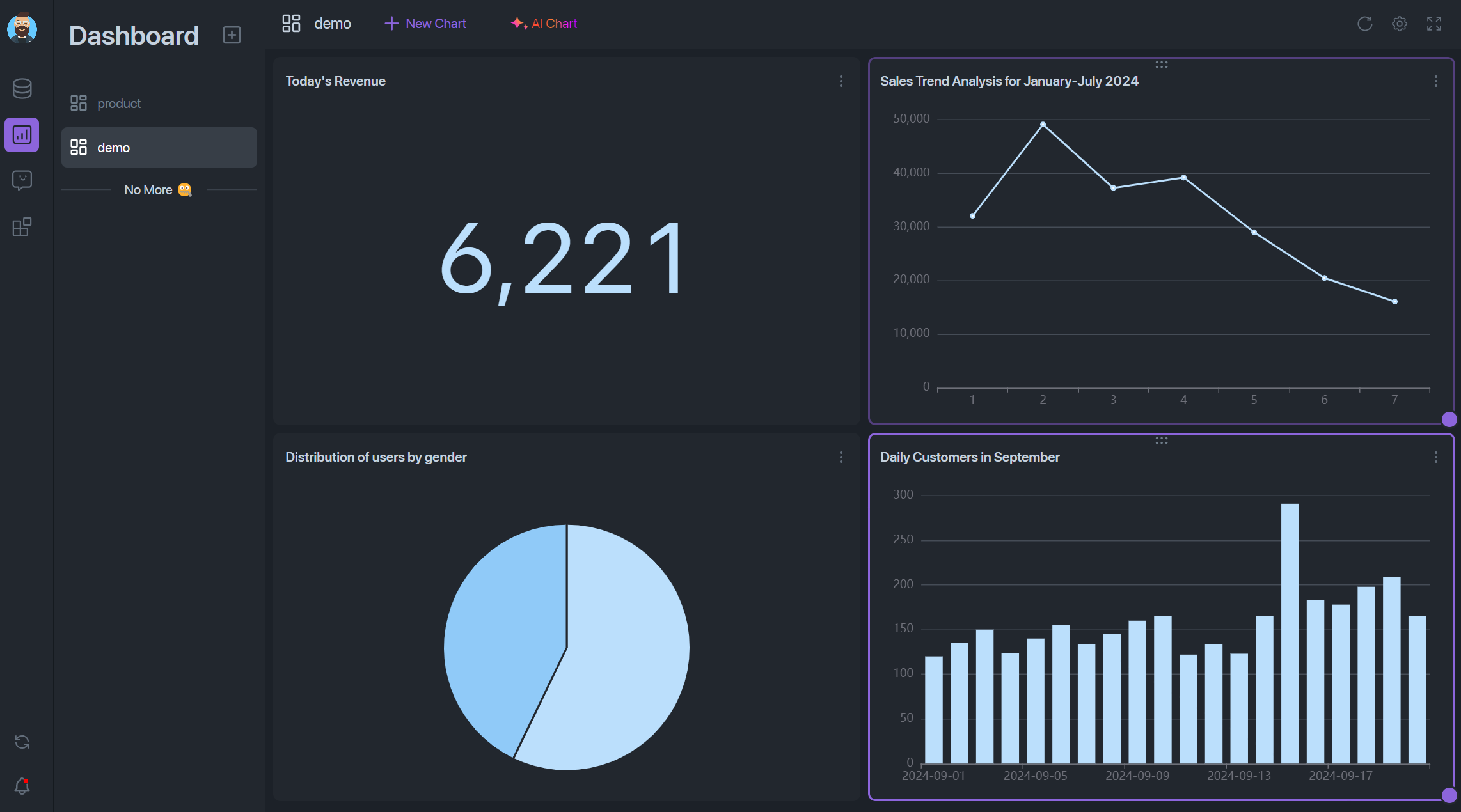Click the refresh icon in top bar
Viewport: 1461px width, 812px height.
[x=1365, y=24]
